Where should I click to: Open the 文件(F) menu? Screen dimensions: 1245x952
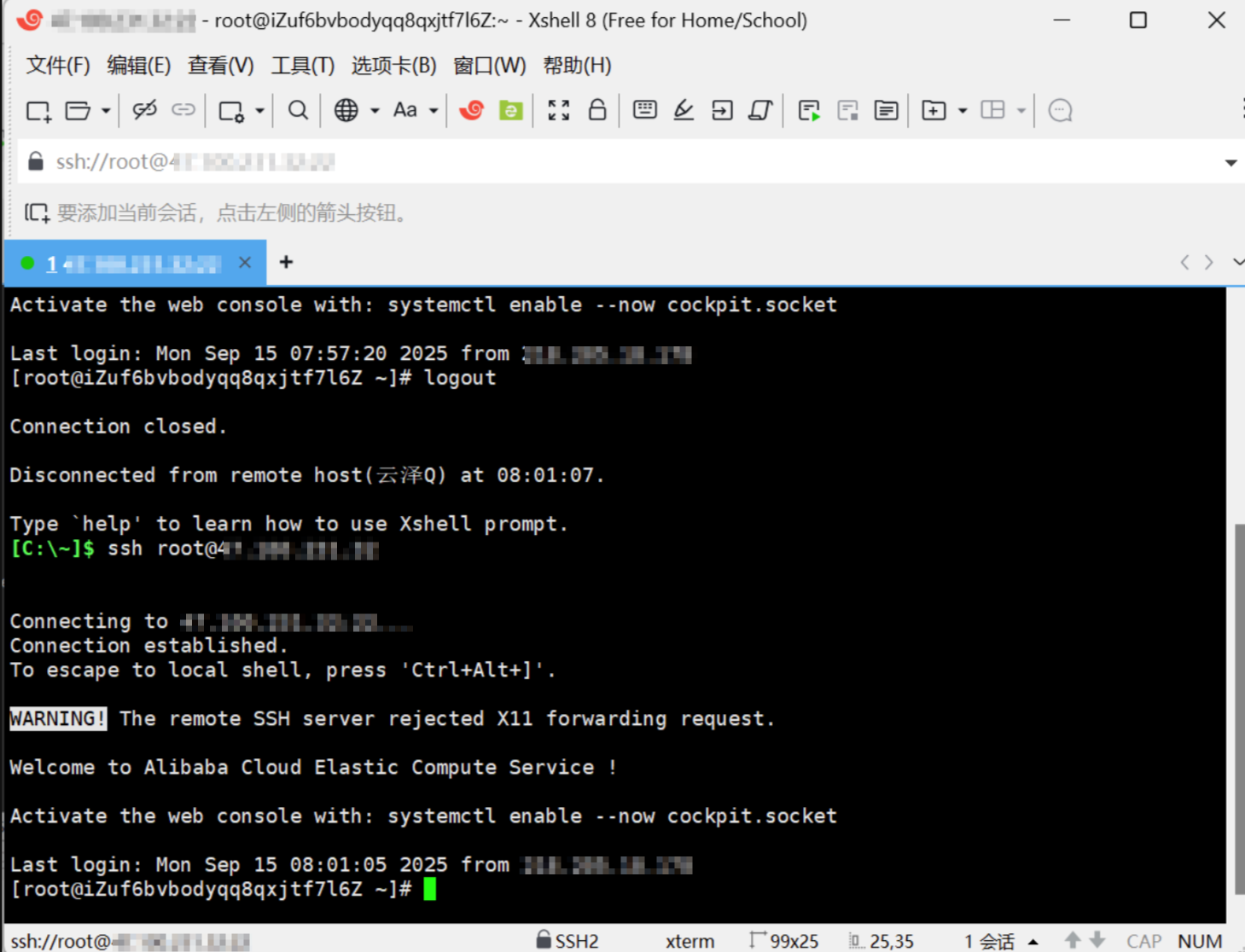pyautogui.click(x=58, y=66)
